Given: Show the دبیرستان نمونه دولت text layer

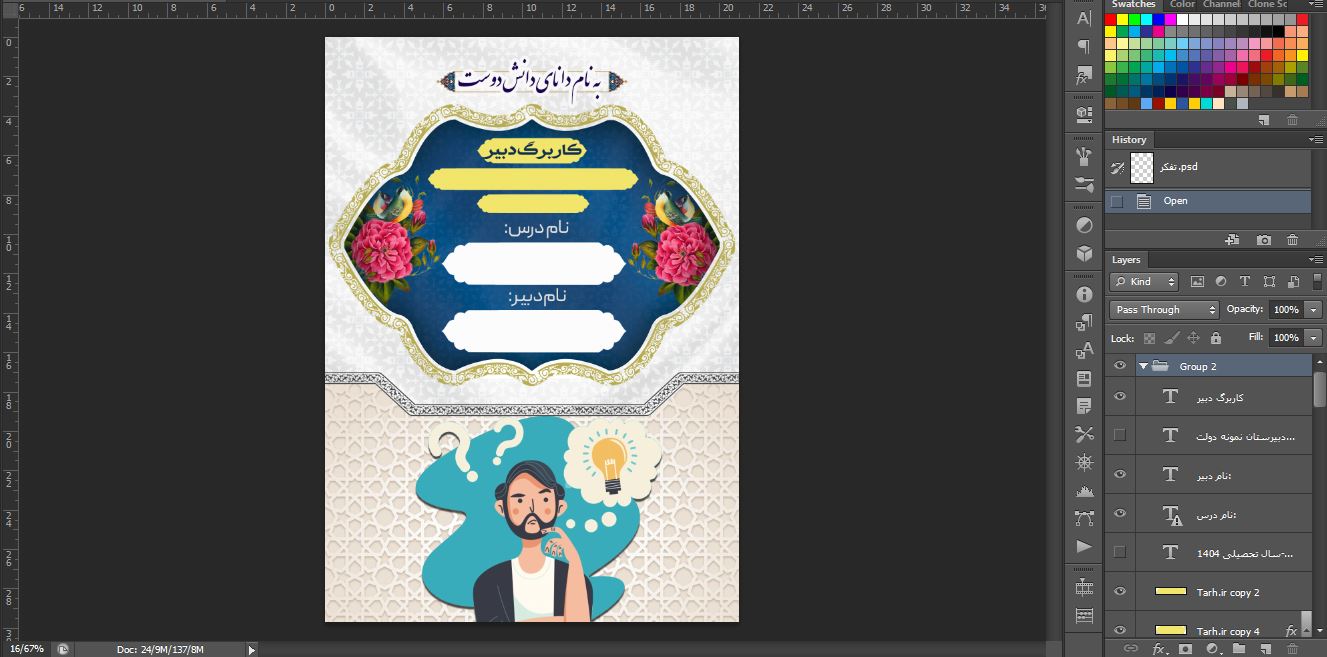Looking at the screenshot, I should pyautogui.click(x=1120, y=435).
